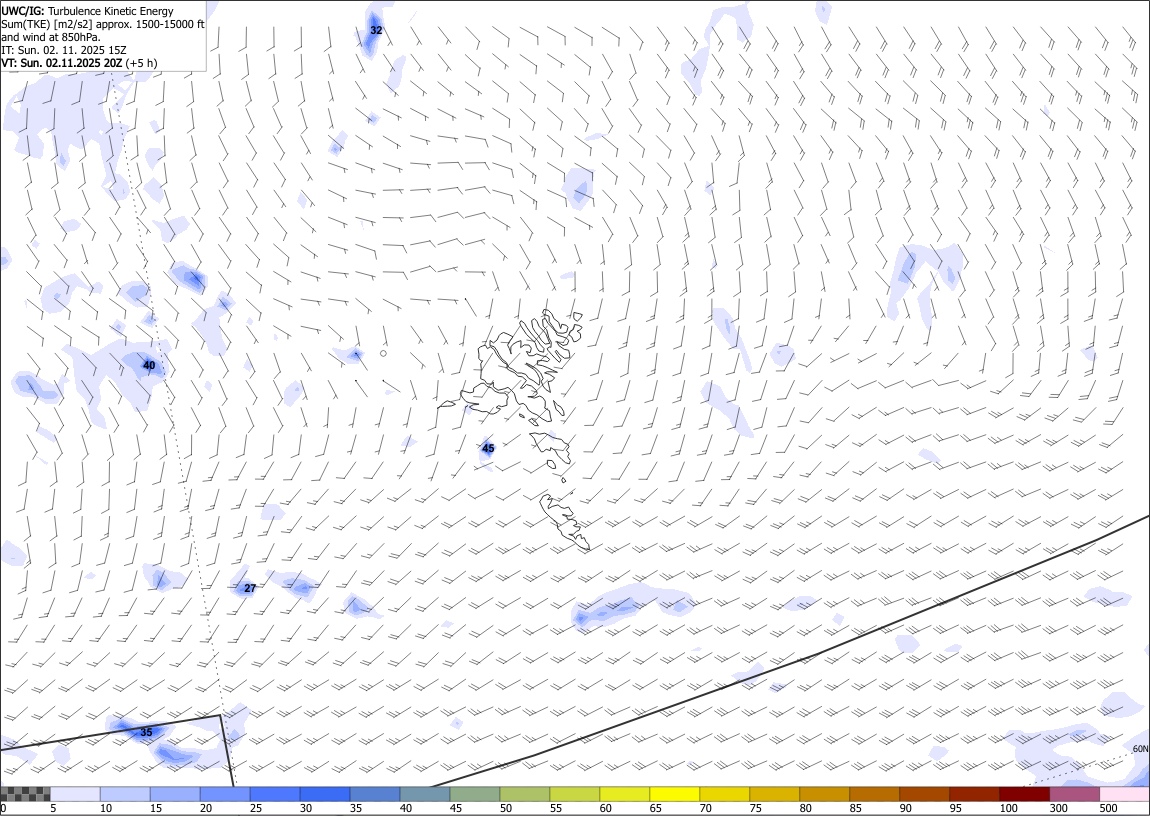Click the yellow swatch between 60 and 65
The image size is (1150, 816).
(624, 794)
